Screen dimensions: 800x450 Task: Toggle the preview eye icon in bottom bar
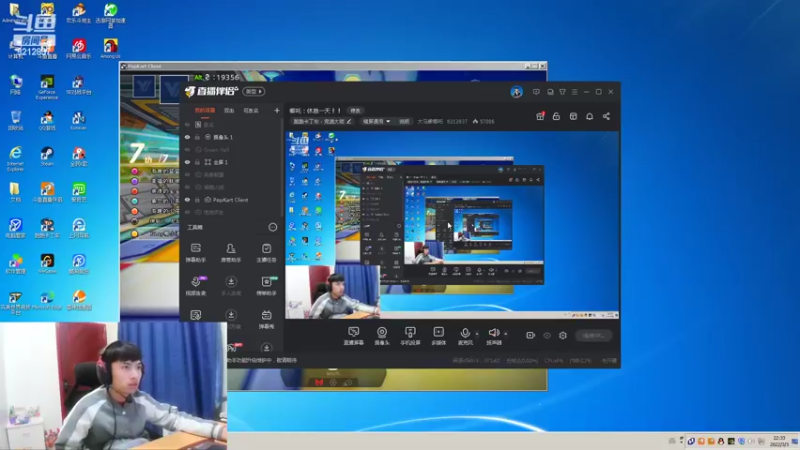click(547, 335)
